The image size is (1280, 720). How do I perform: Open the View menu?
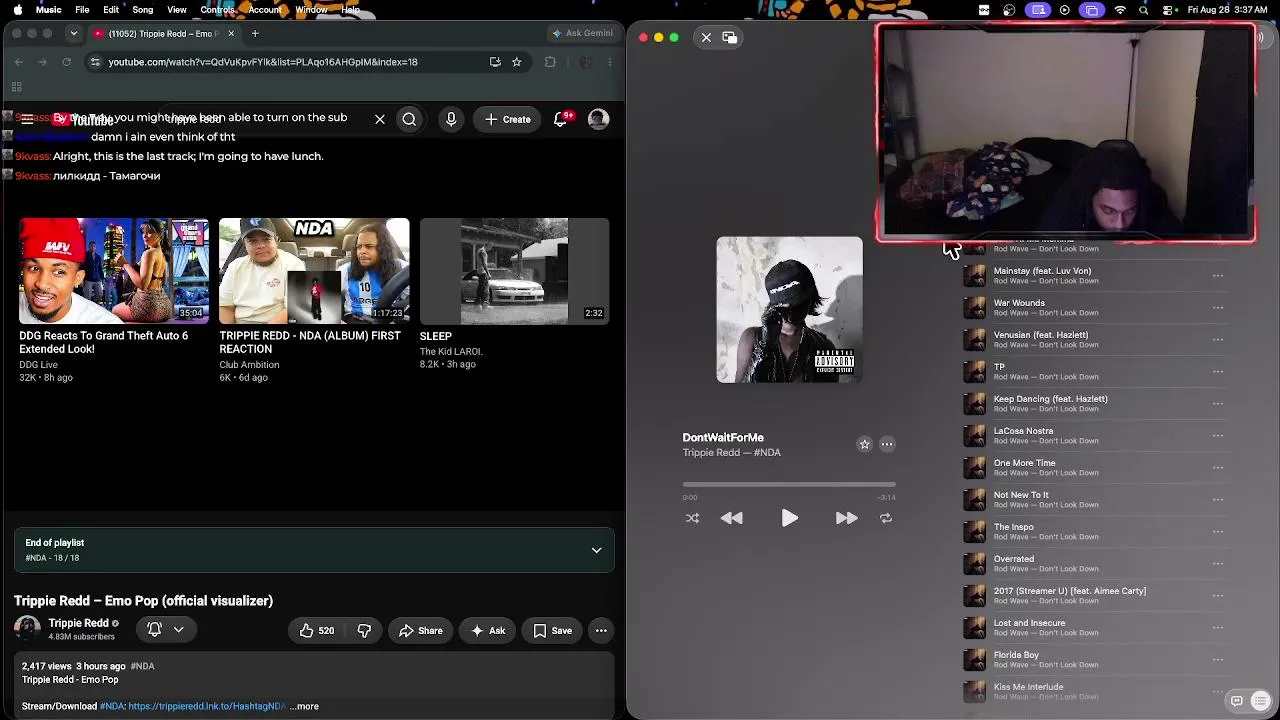point(177,10)
